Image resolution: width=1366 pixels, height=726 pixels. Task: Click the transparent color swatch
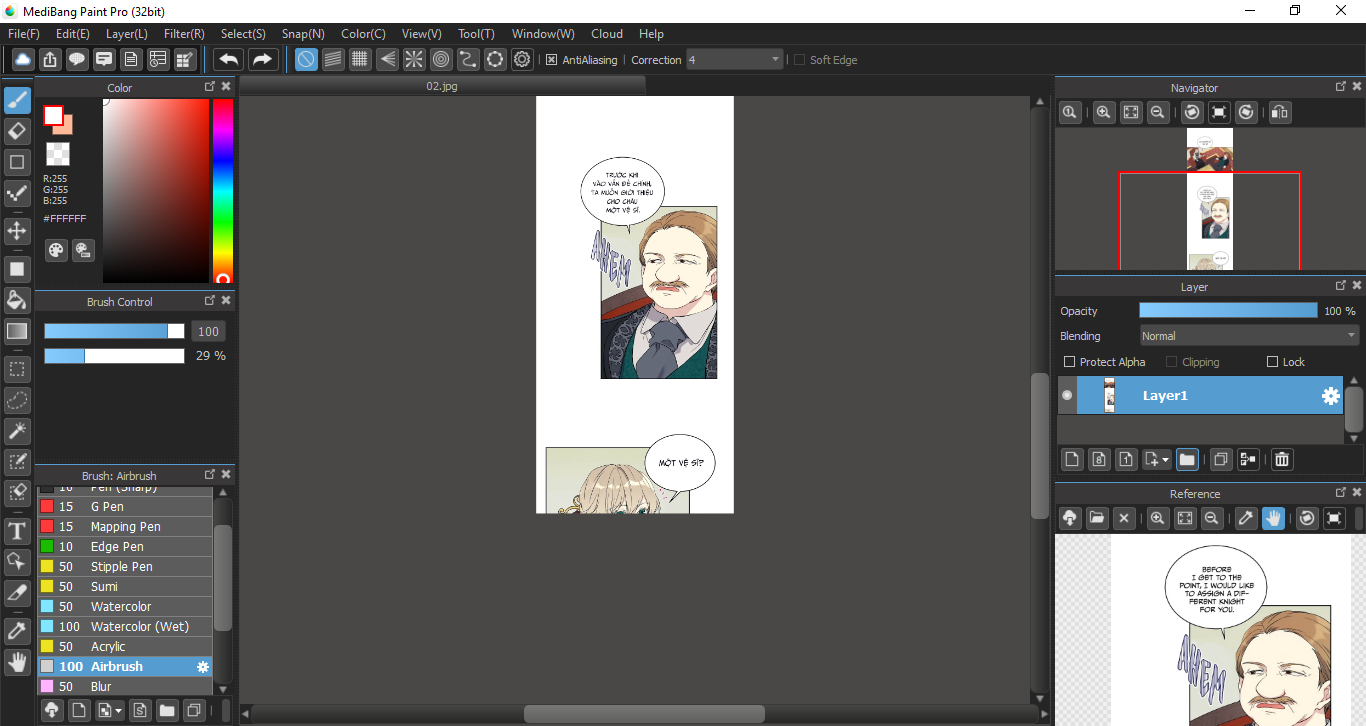pyautogui.click(x=57, y=154)
